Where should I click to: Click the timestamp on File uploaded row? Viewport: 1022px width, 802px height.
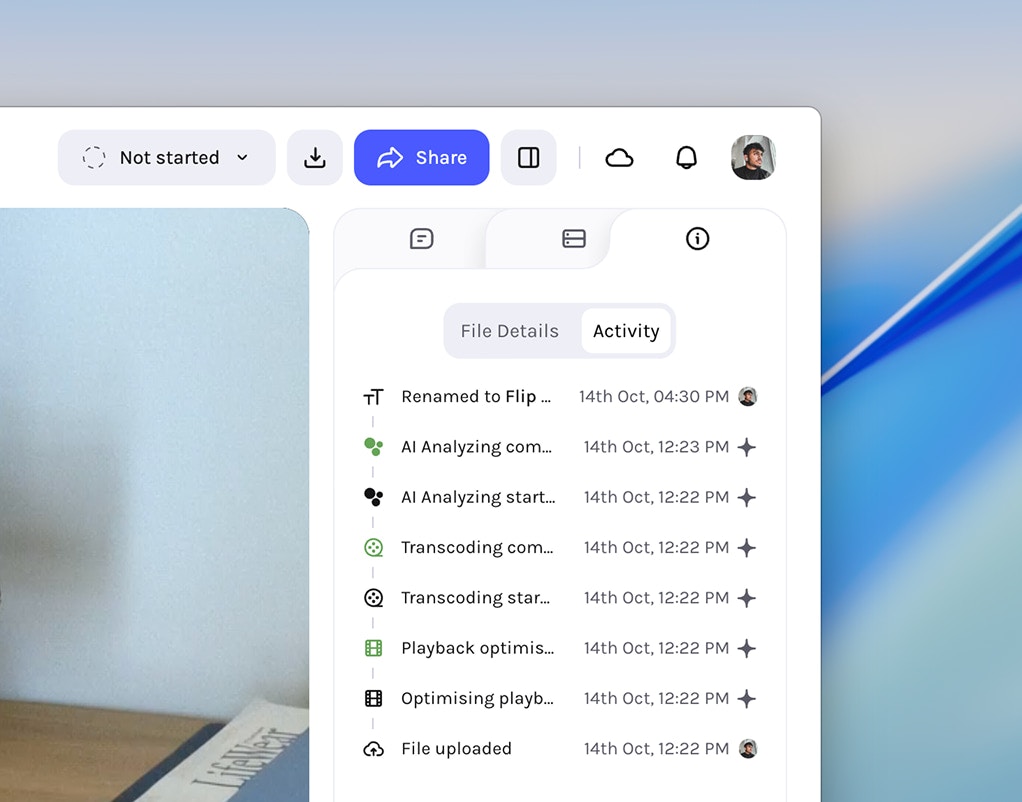coord(656,749)
